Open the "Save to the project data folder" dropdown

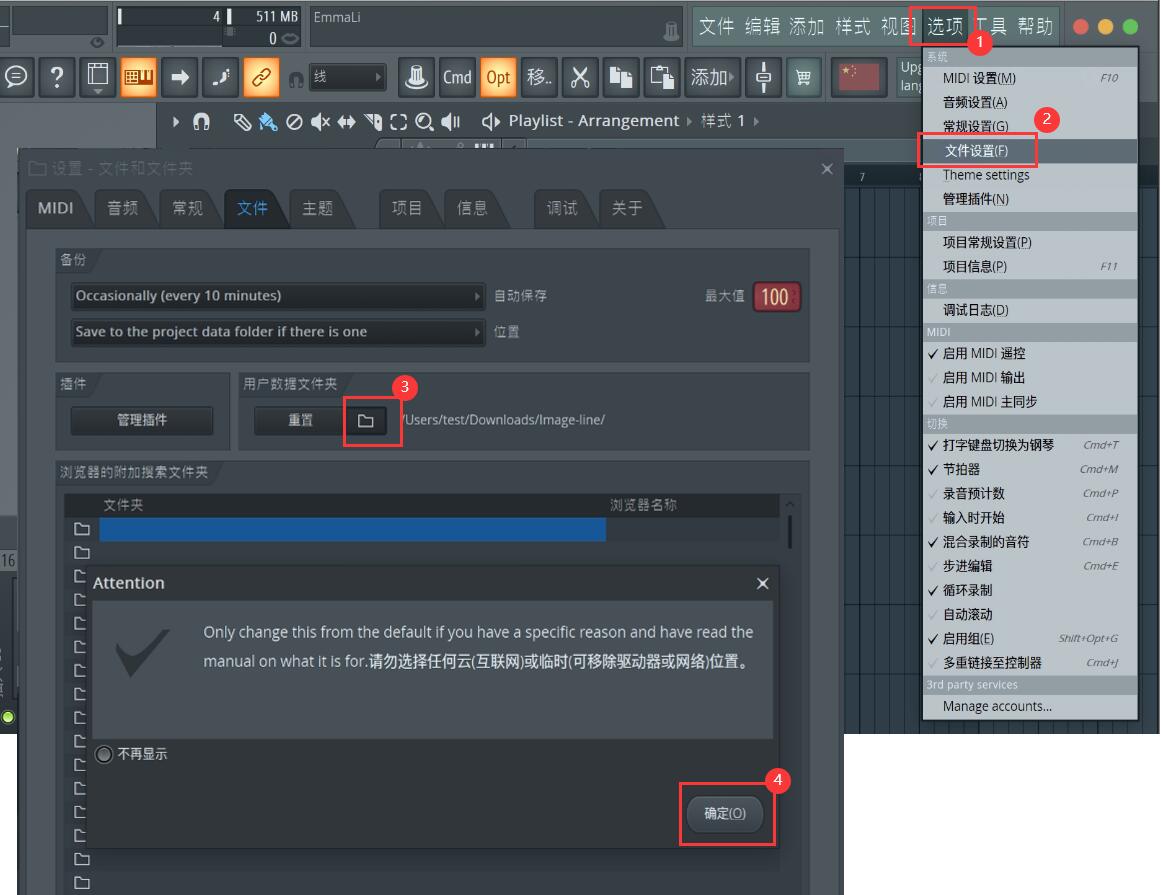click(278, 332)
